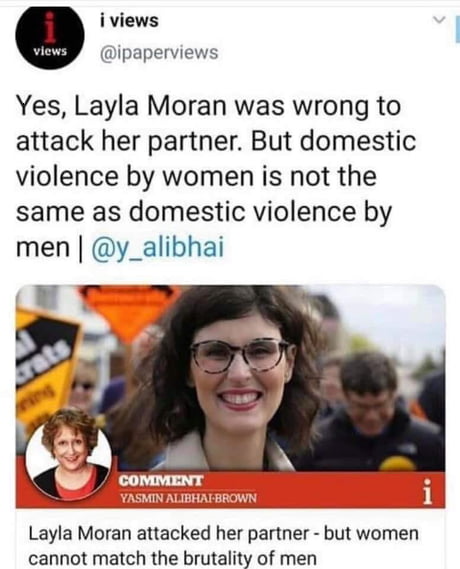
Task: Open the i views profile avatar
Action: point(50,36)
